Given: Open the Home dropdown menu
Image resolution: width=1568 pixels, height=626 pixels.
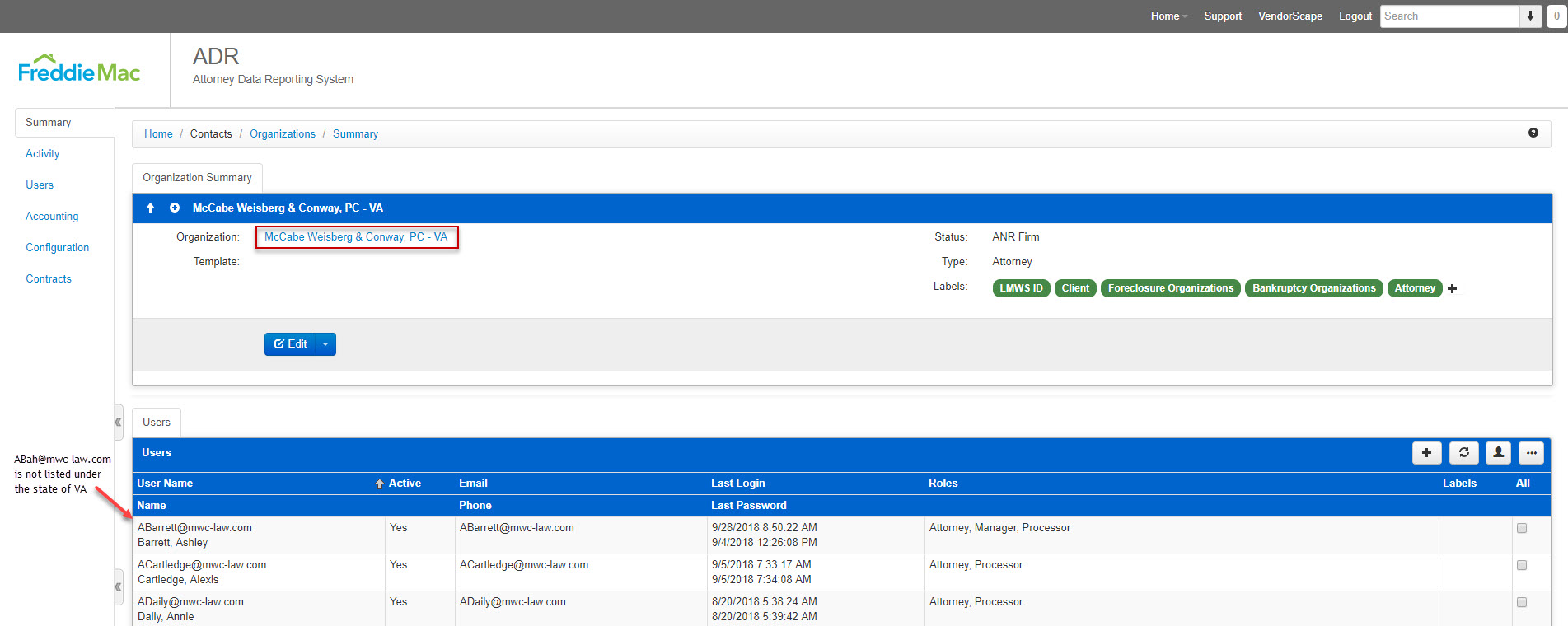Looking at the screenshot, I should coord(1169,16).
